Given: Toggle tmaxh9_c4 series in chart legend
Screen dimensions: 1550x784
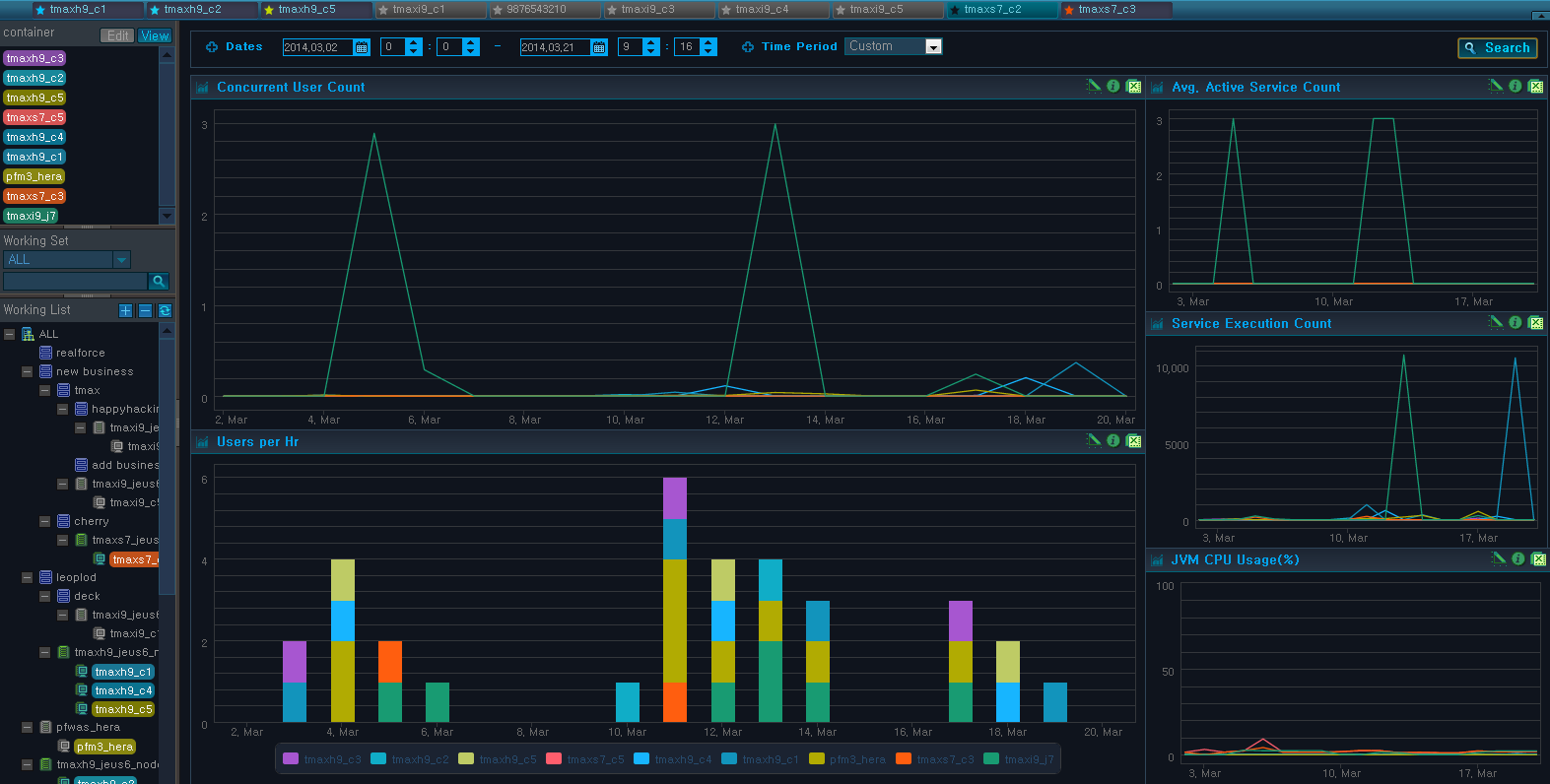Looking at the screenshot, I should (673, 758).
